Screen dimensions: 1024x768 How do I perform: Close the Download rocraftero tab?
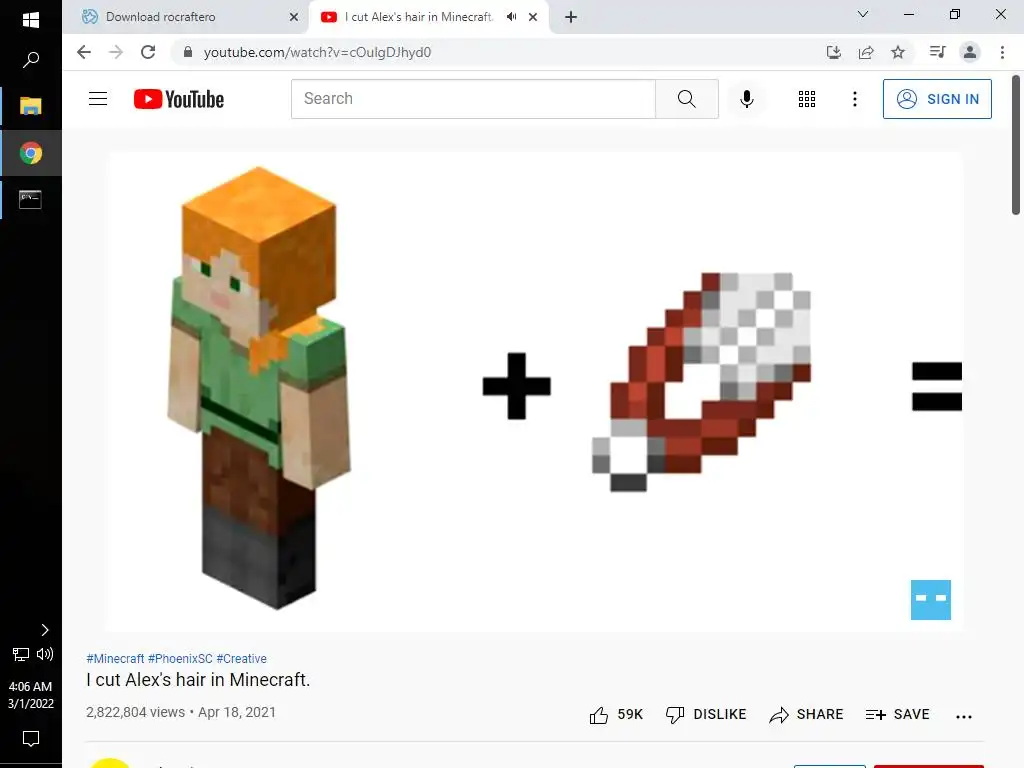point(294,17)
